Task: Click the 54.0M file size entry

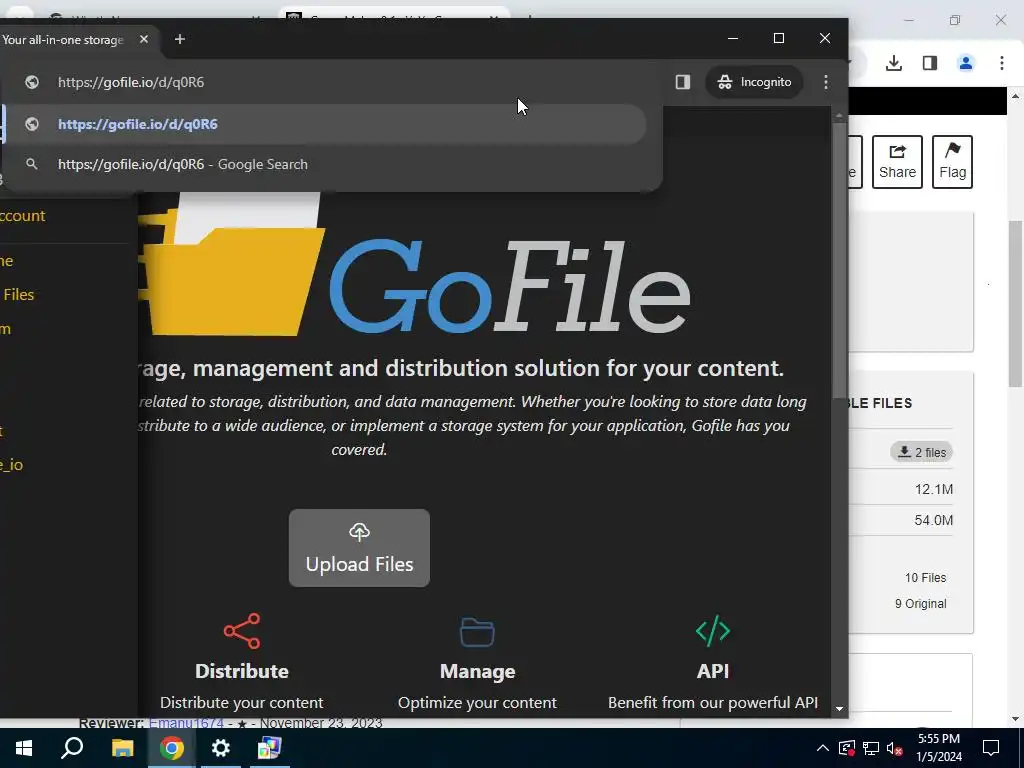Action: pos(934,520)
